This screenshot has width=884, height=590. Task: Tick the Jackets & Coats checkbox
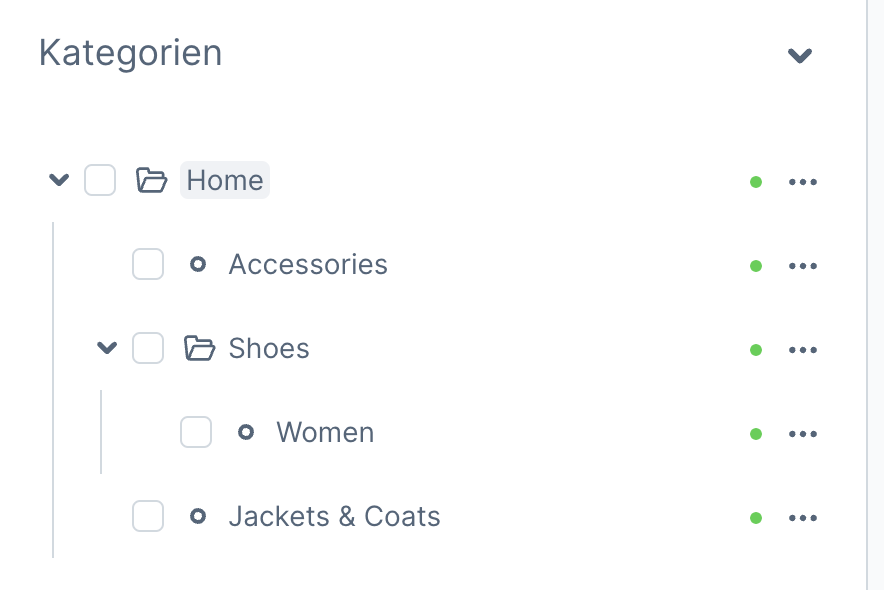(x=148, y=517)
